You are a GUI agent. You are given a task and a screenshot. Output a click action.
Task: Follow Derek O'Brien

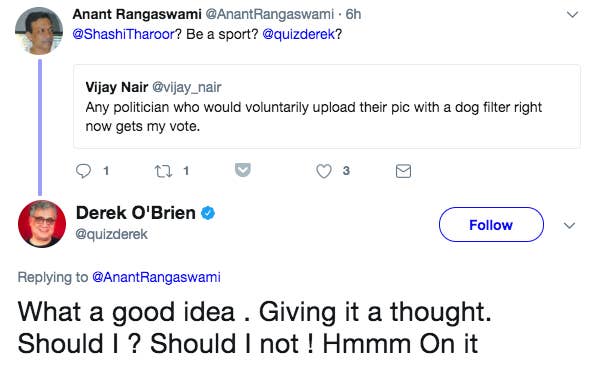tap(491, 225)
